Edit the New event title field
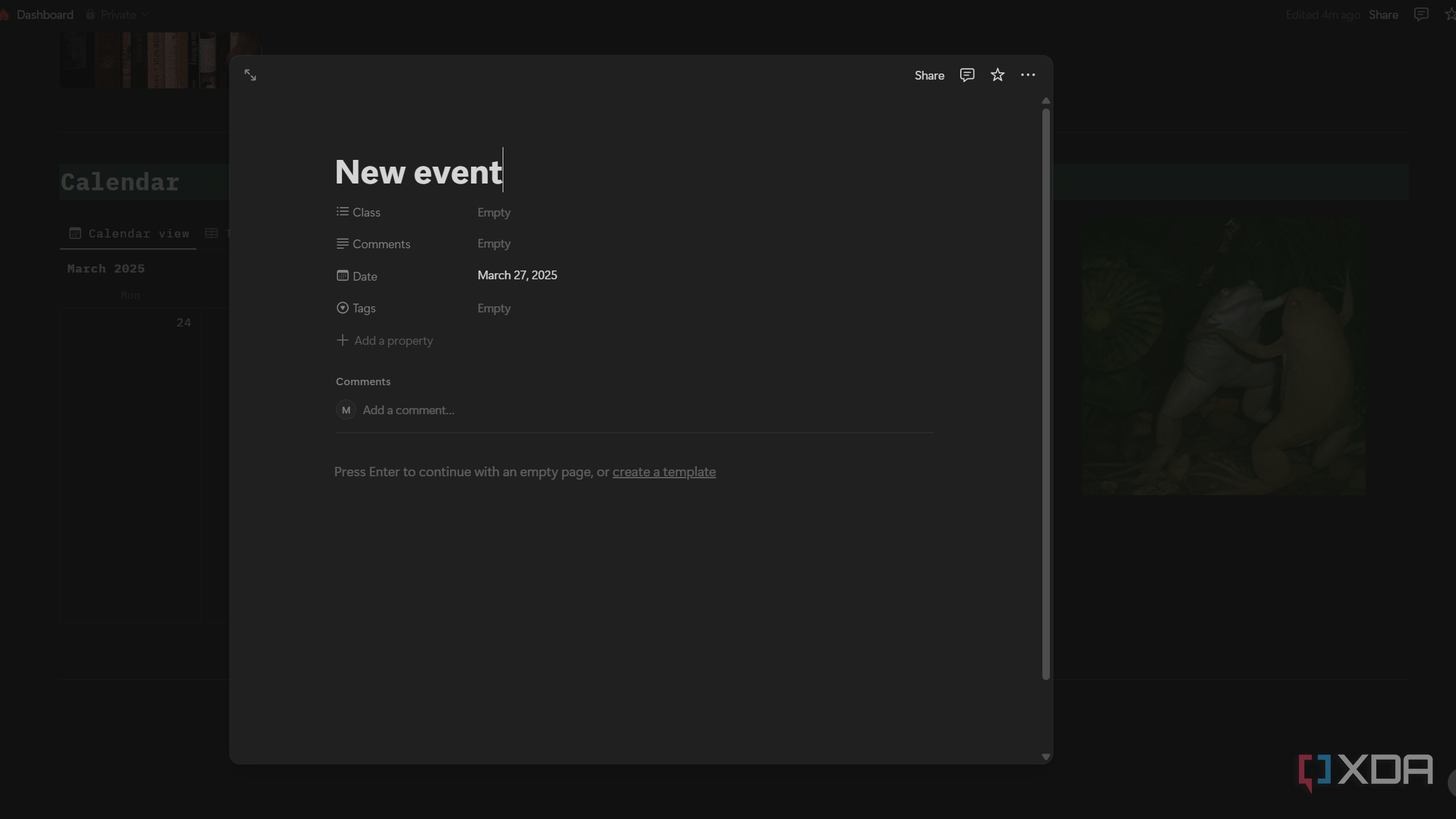The height and width of the screenshot is (819, 1456). [x=418, y=171]
